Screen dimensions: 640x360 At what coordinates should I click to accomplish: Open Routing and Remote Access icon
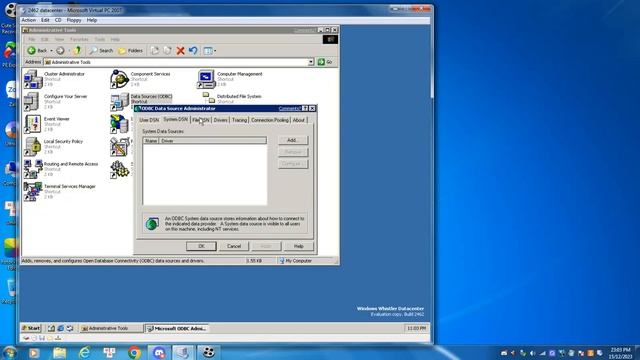pyautogui.click(x=33, y=169)
